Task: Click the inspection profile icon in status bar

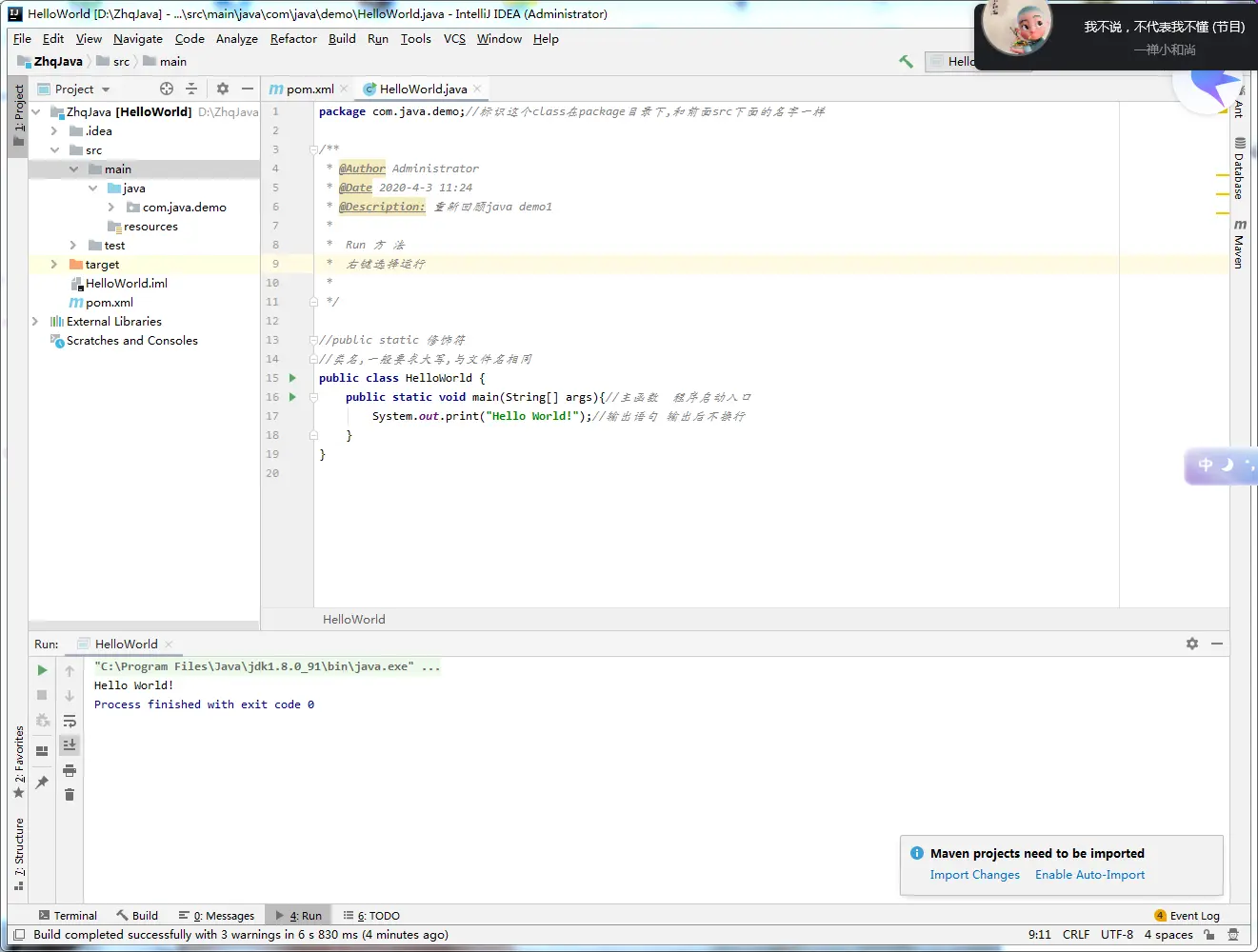Action: (x=1233, y=935)
